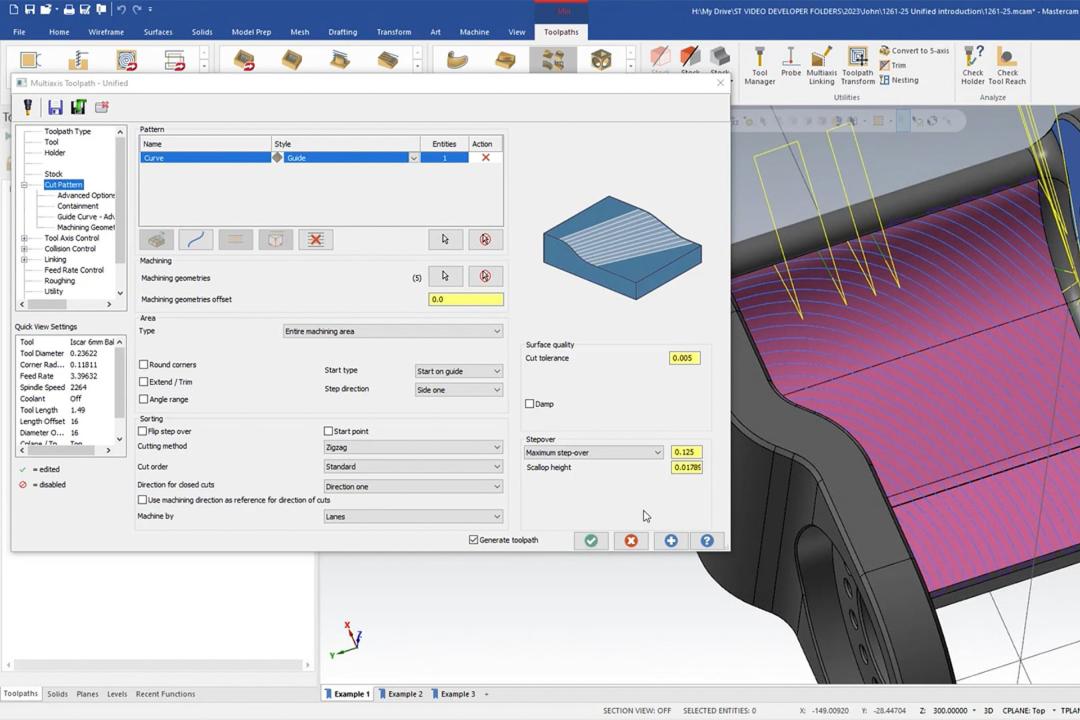Image resolution: width=1080 pixels, height=720 pixels.
Task: Select machining geometries arrow button
Action: coord(445,276)
